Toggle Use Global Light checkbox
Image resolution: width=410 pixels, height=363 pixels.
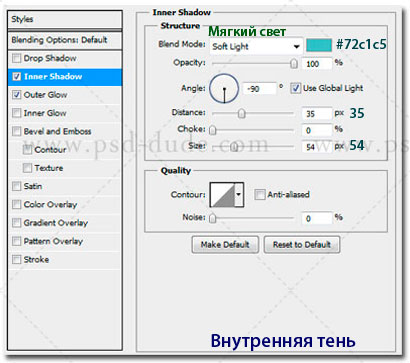point(295,88)
